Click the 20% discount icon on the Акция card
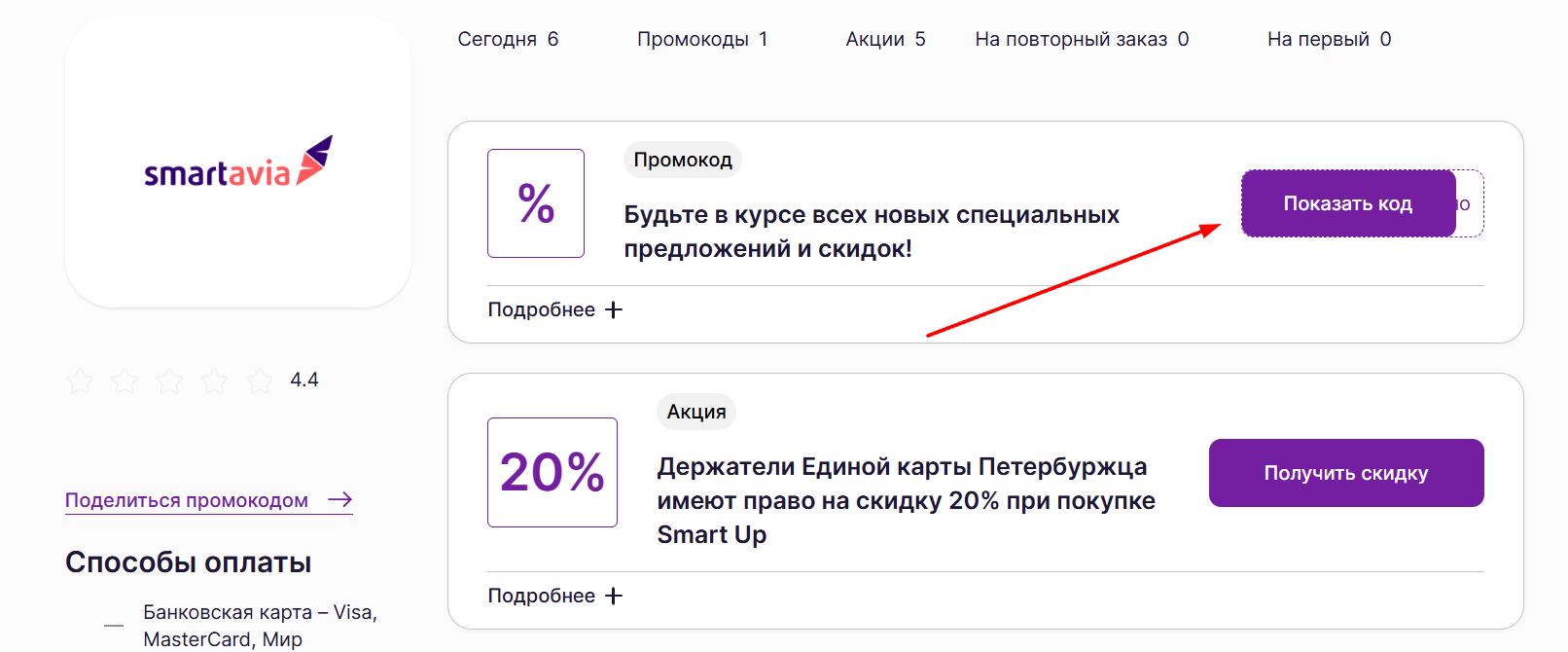The width and height of the screenshot is (1568, 652). 552,472
